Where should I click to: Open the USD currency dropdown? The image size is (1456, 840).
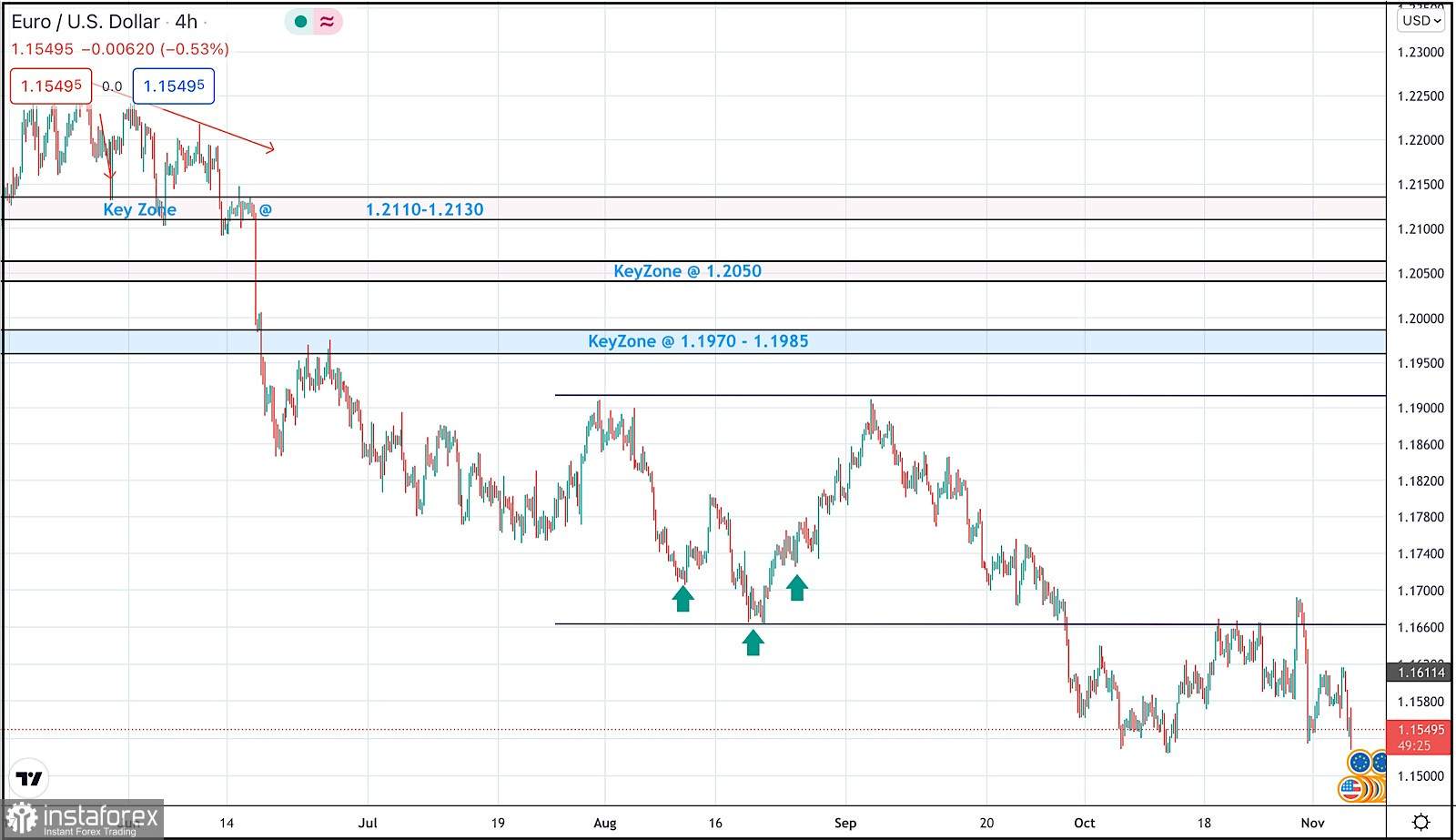pyautogui.click(x=1421, y=20)
